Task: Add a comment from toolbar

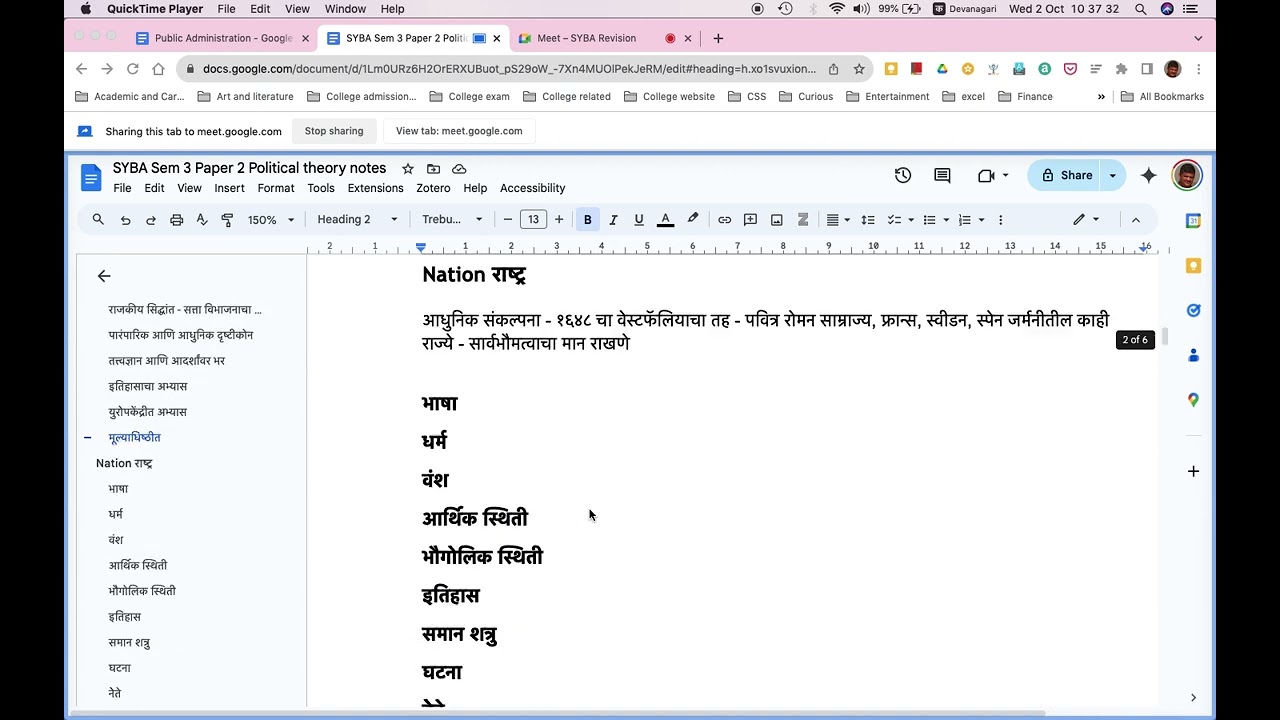Action: click(750, 220)
